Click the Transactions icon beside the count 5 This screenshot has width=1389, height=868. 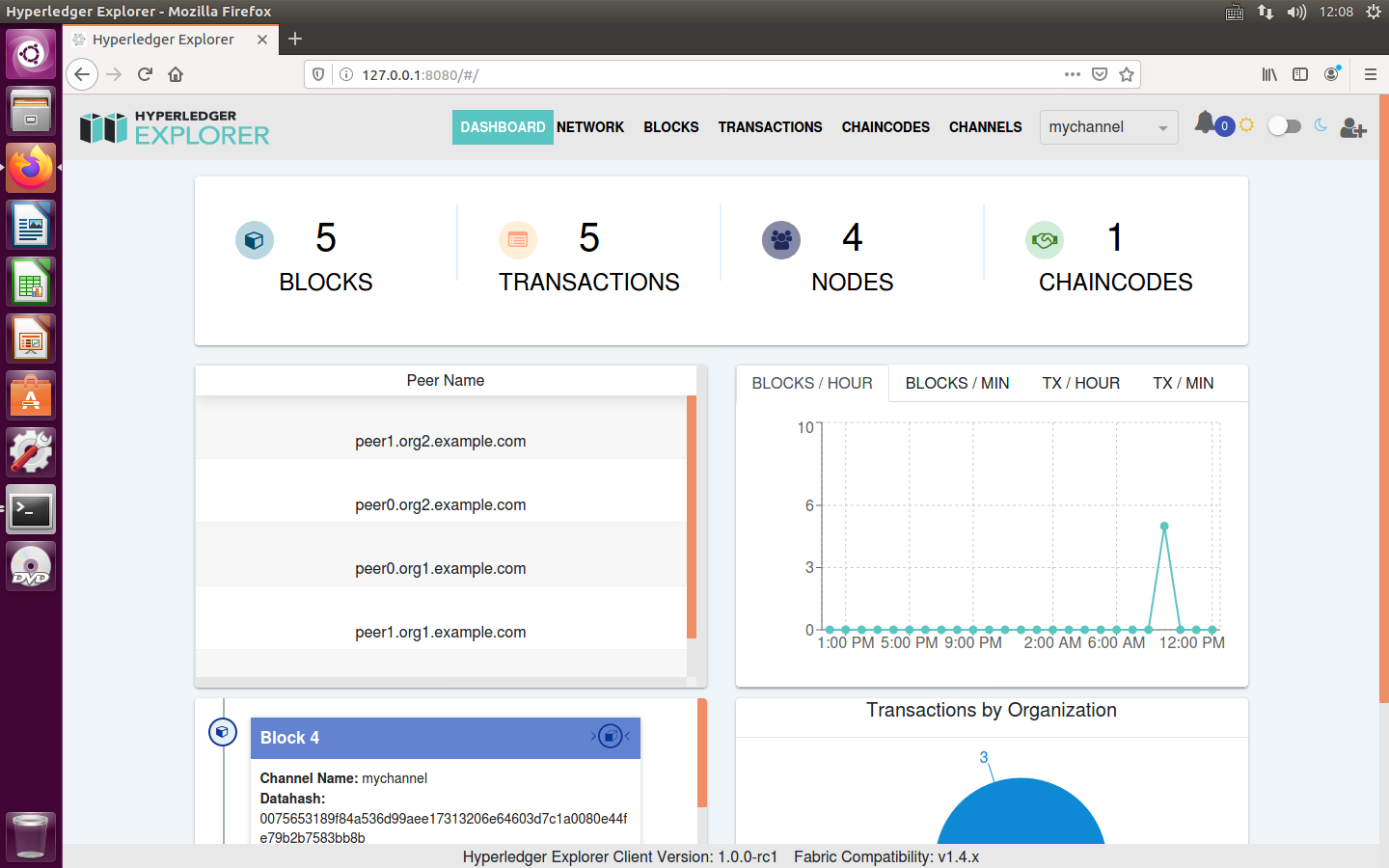tap(518, 240)
